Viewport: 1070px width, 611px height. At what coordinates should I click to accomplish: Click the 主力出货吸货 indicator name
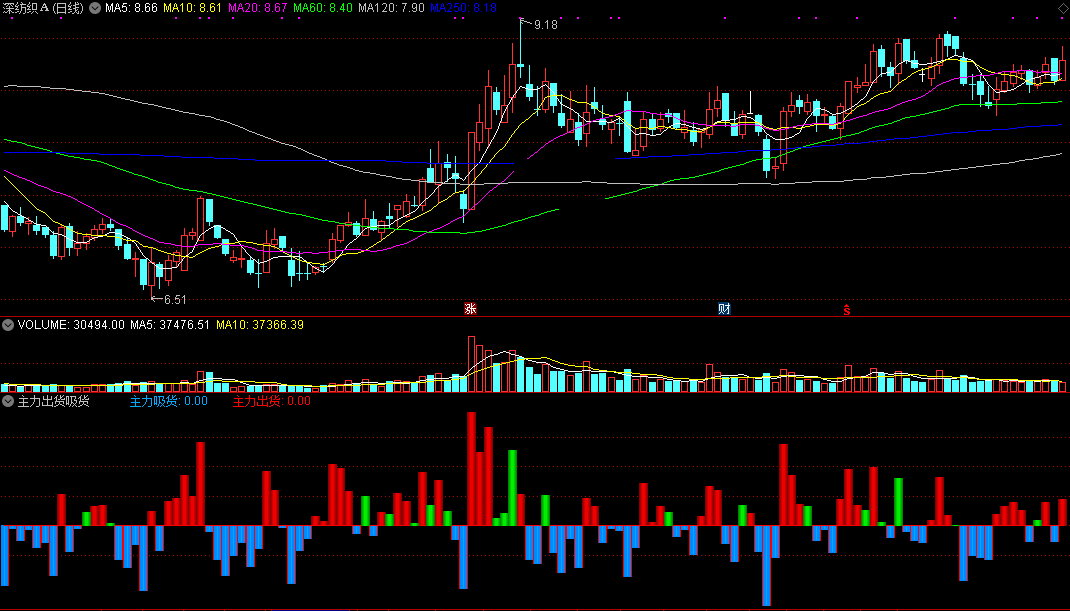click(53, 401)
